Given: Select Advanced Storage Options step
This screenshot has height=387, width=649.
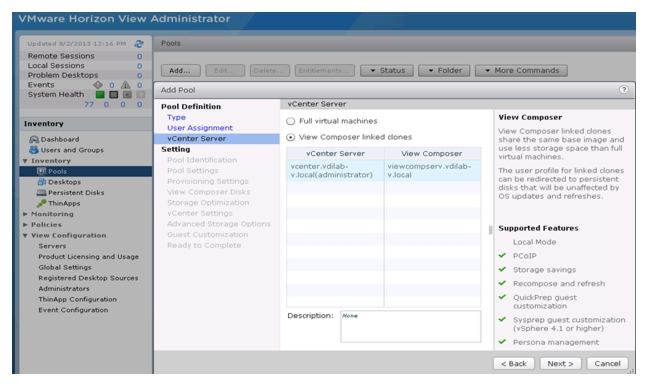Looking at the screenshot, I should [x=219, y=224].
